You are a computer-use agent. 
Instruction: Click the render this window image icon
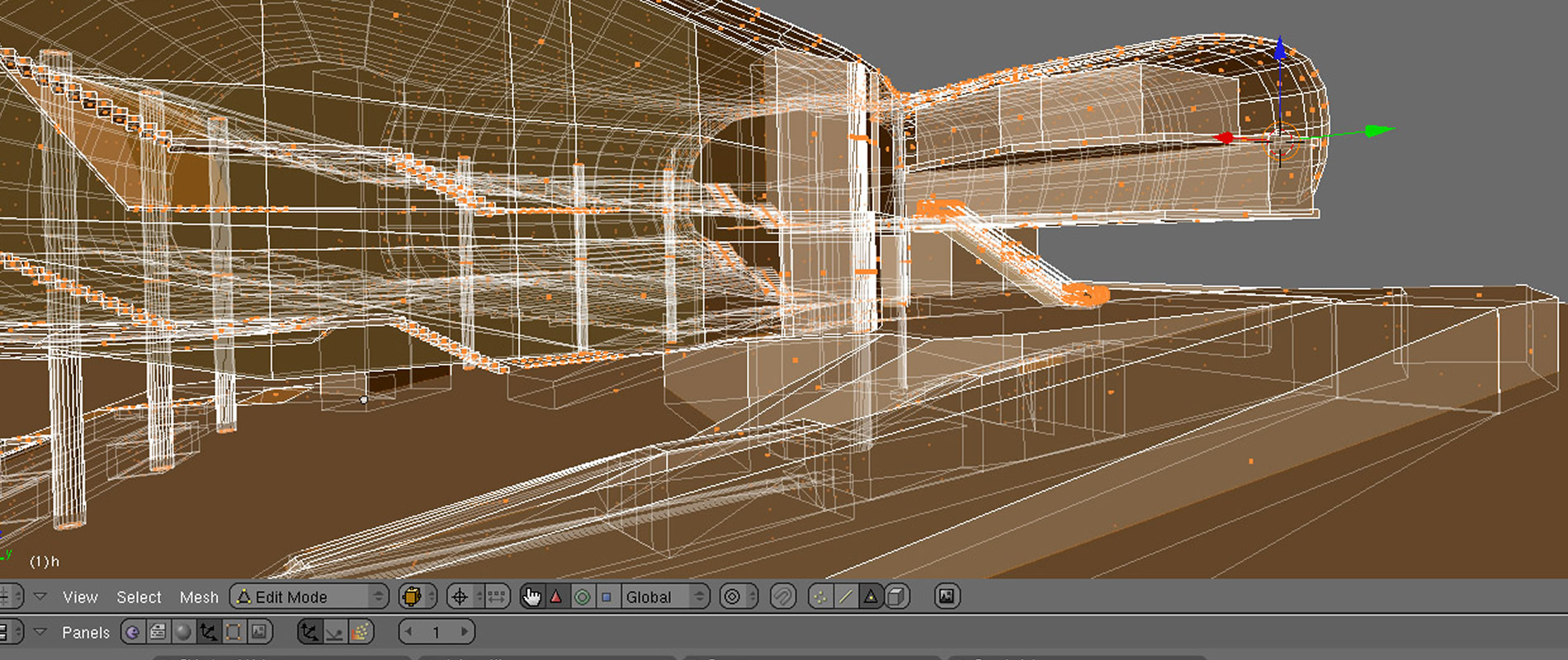[947, 596]
